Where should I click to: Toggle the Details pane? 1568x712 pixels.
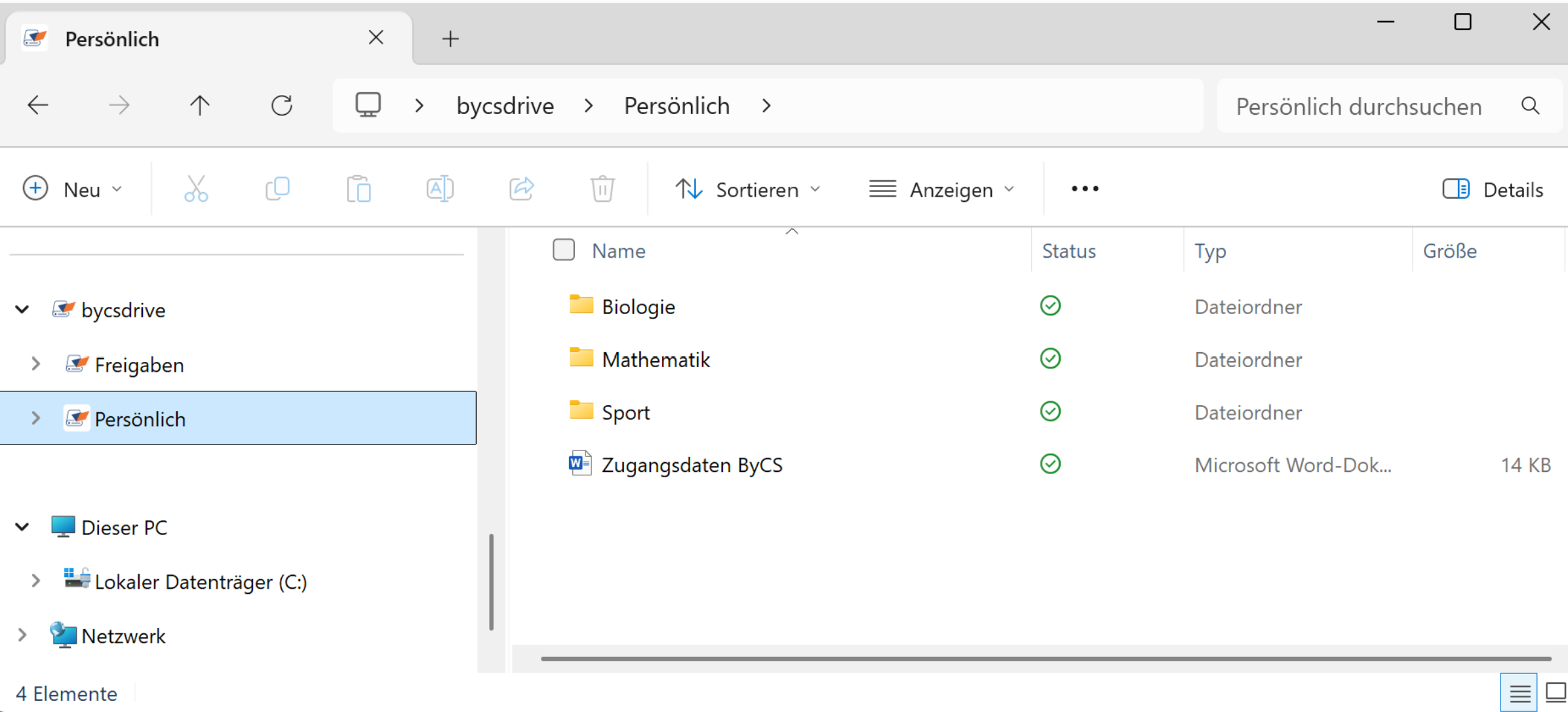click(x=1493, y=189)
